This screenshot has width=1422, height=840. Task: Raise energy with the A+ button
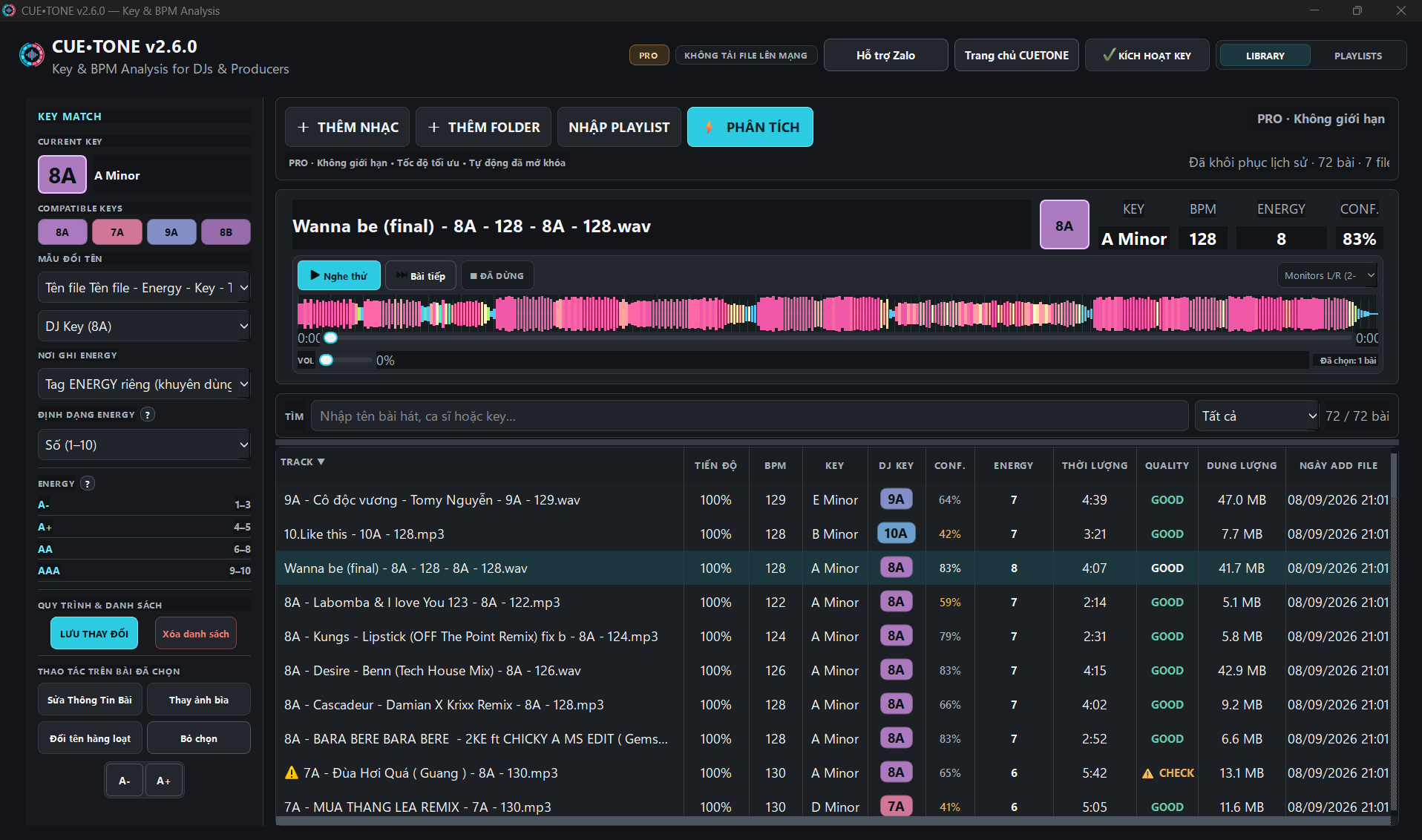164,781
